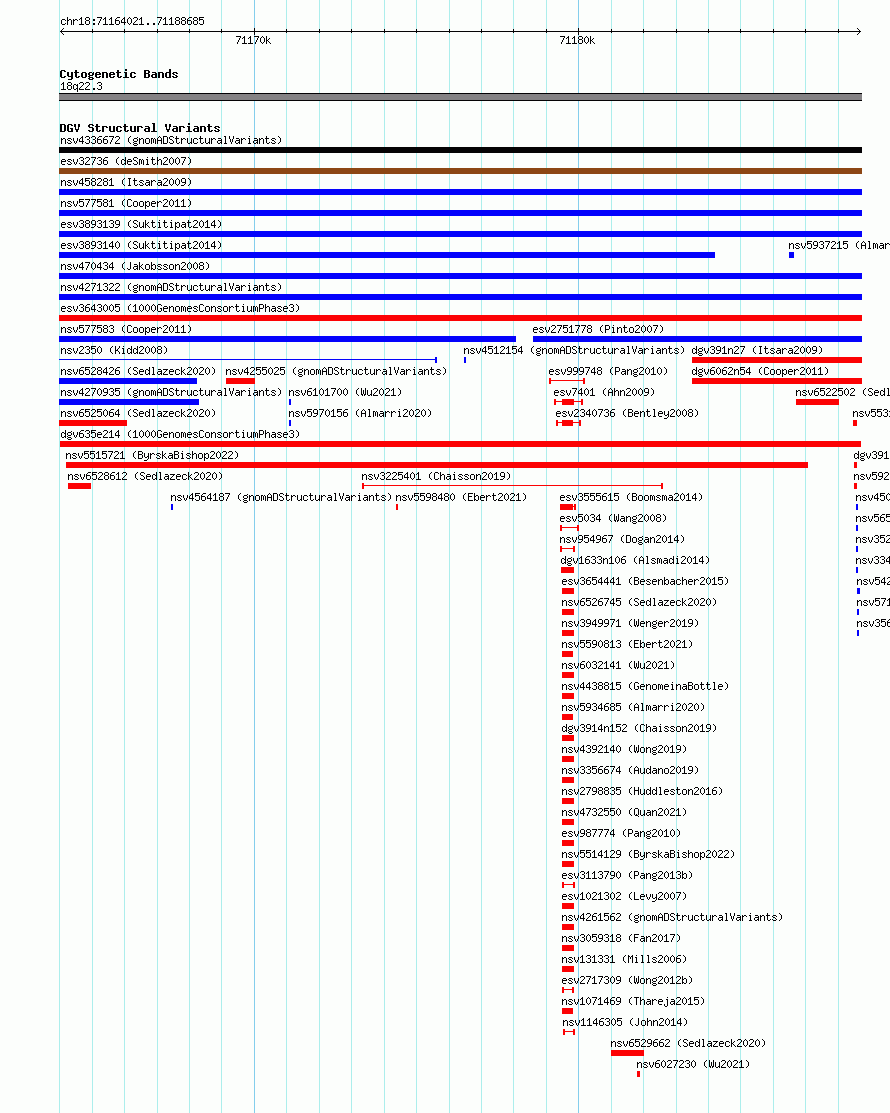The height and width of the screenshot is (1113, 890).
Task: Click esv1021302 Levy2007 label
Action: point(624,897)
